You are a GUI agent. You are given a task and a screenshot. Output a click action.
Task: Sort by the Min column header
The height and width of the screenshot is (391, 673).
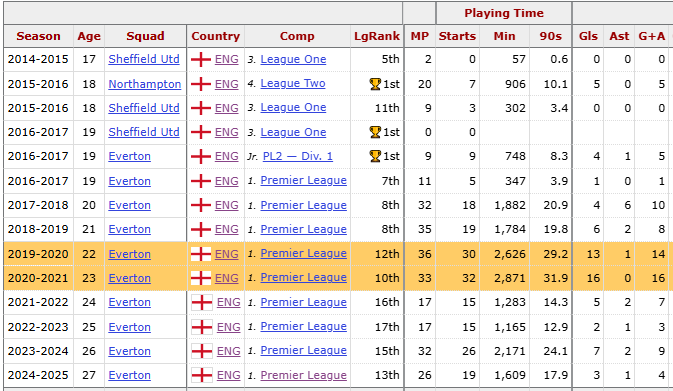pyautogui.click(x=504, y=36)
